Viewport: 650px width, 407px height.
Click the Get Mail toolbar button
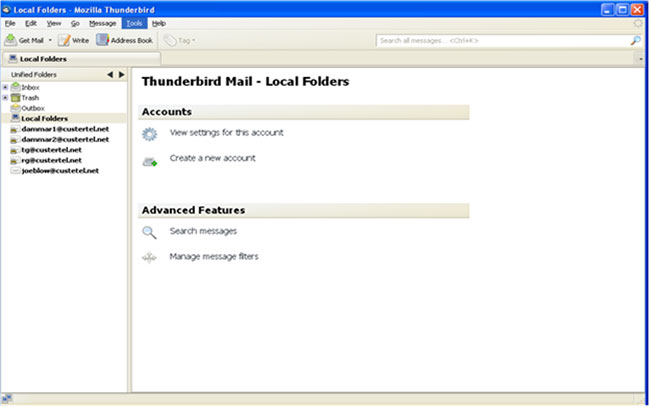pos(24,40)
